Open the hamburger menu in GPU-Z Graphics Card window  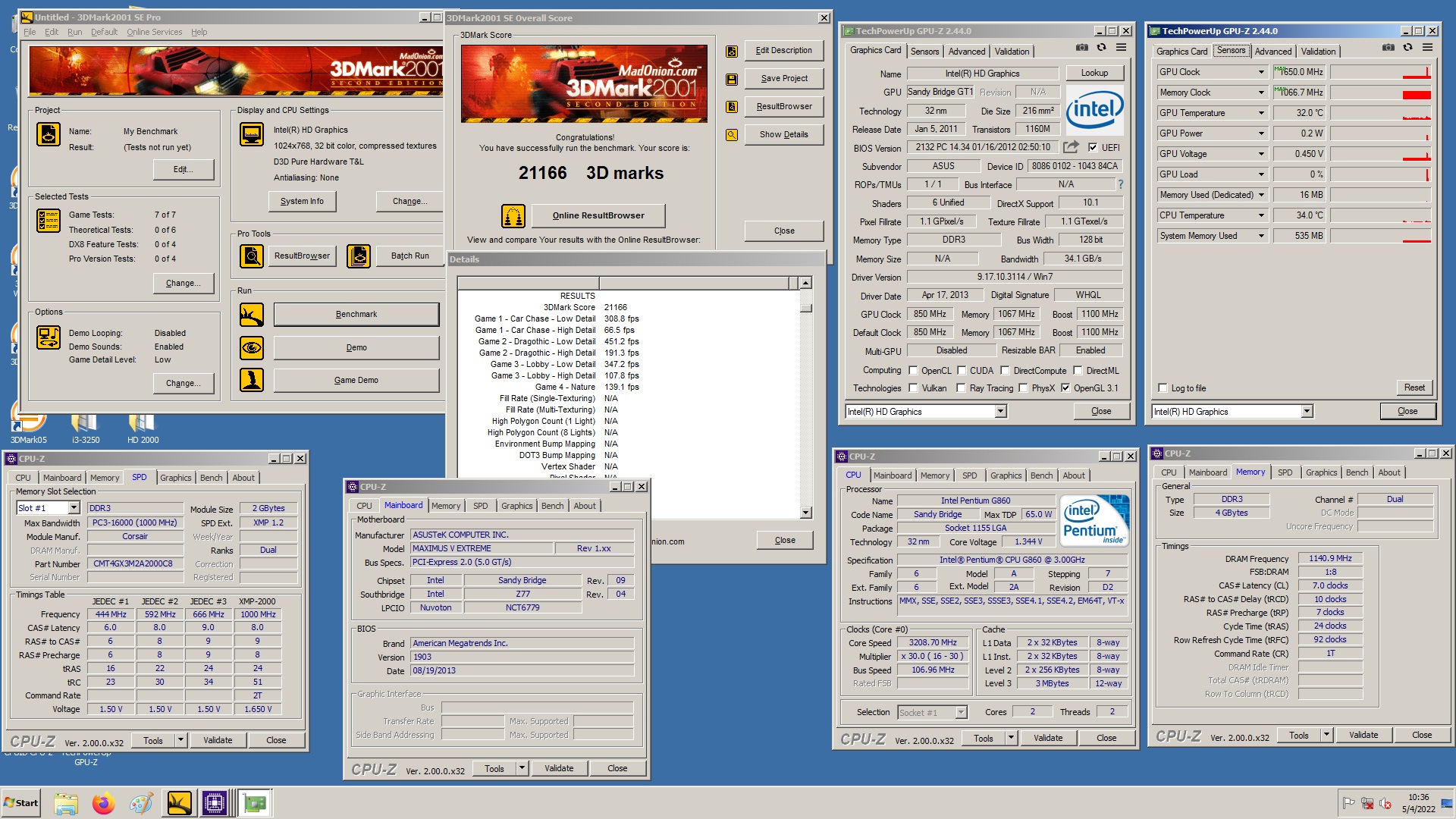[1121, 47]
